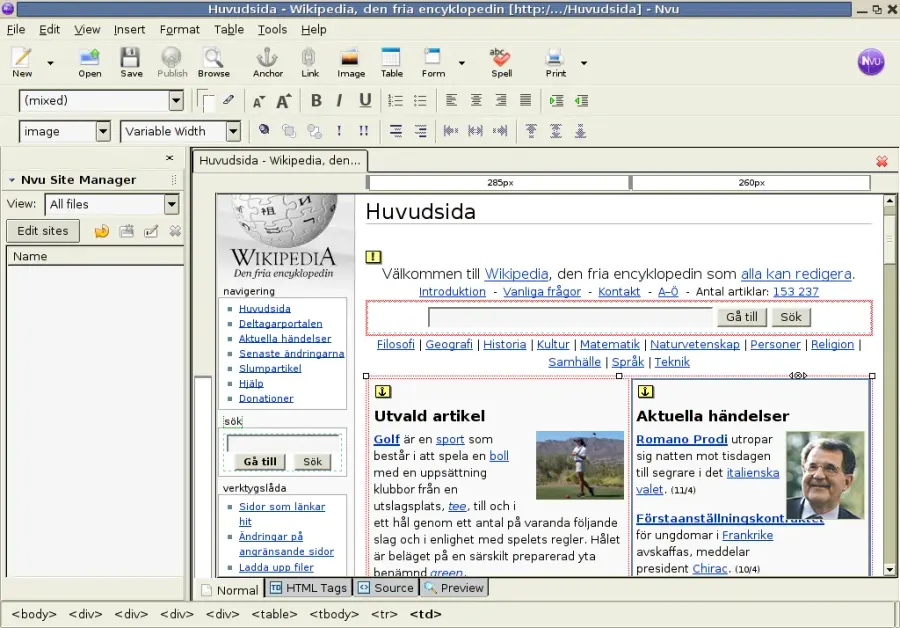Select the <table> tag in status bar

click(x=274, y=614)
